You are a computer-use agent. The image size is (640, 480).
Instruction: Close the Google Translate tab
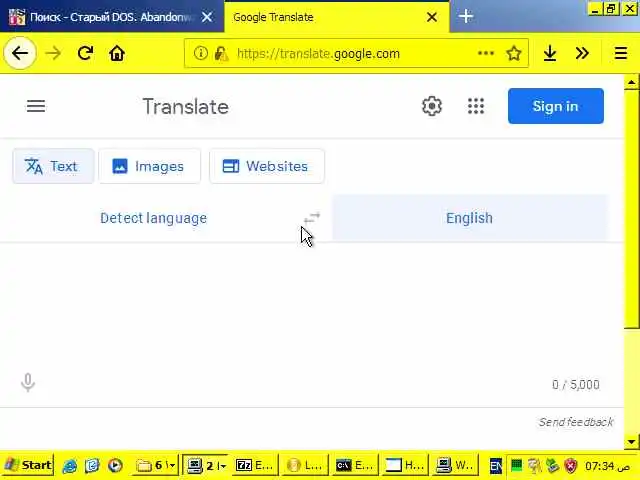[432, 17]
